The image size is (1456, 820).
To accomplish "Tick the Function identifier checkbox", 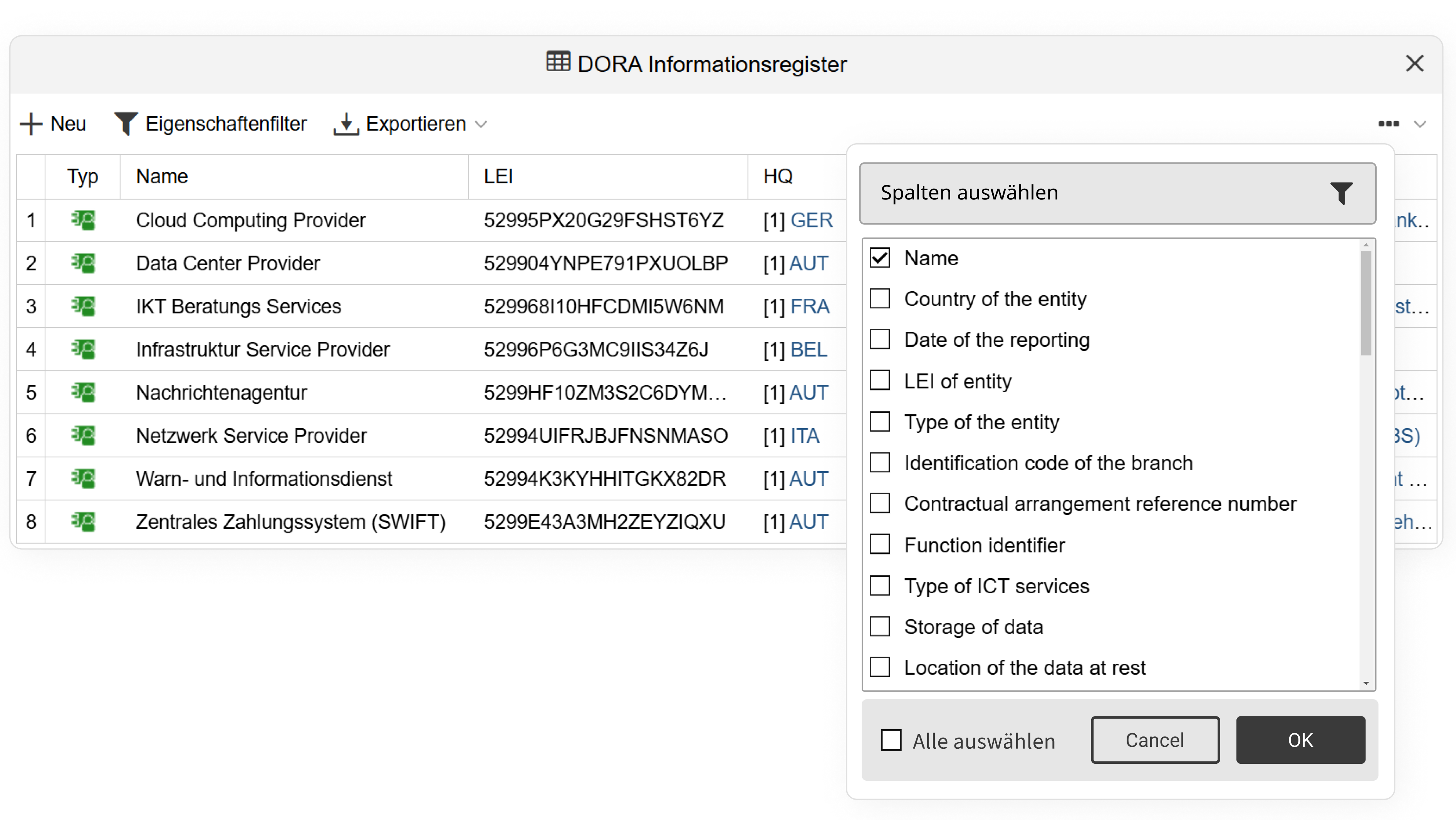I will (879, 544).
